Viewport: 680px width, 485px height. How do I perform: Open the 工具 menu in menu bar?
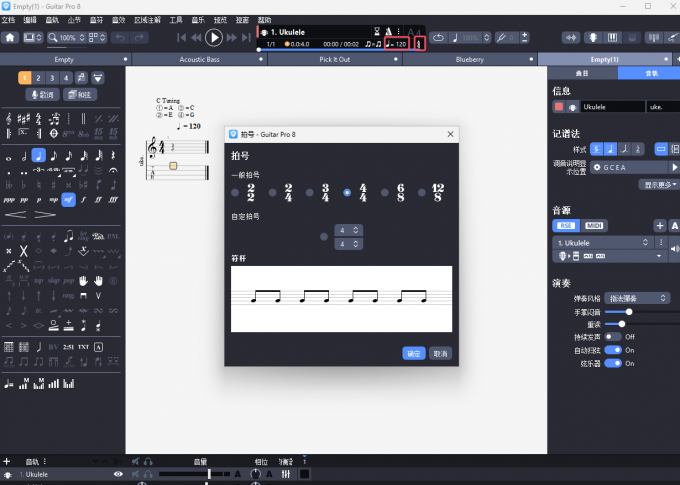pos(176,19)
